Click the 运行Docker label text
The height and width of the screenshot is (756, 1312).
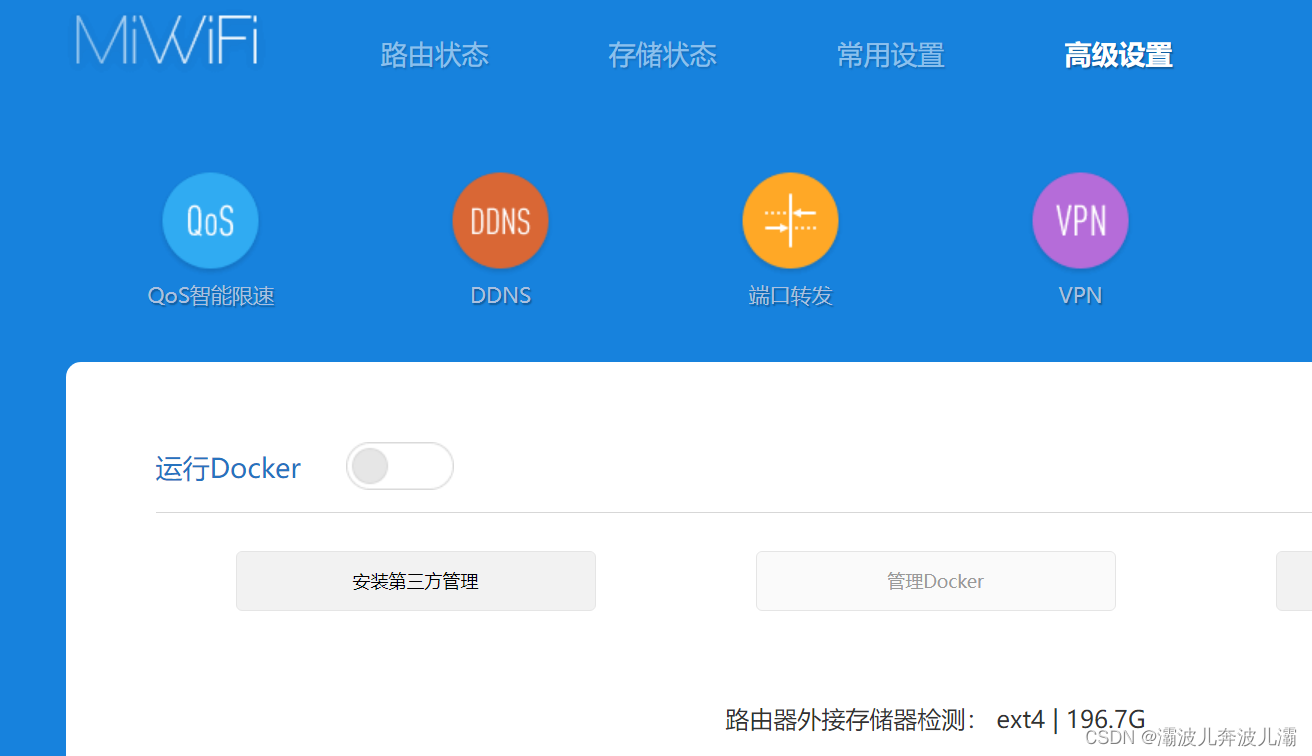coord(228,468)
